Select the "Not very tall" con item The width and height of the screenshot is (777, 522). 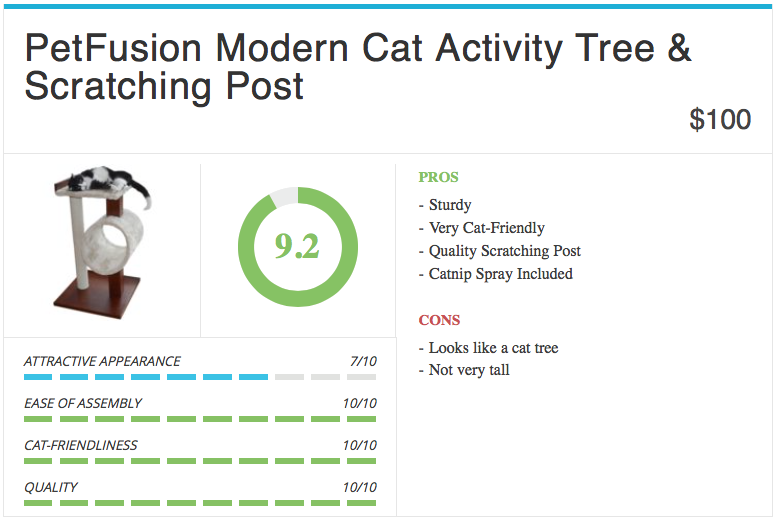pyautogui.click(x=469, y=370)
